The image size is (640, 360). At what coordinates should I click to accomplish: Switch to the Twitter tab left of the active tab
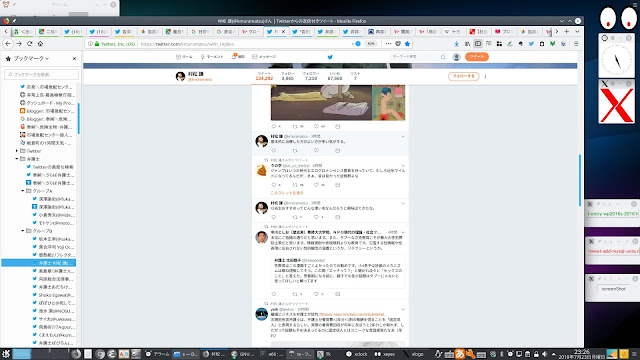tap(124, 31)
